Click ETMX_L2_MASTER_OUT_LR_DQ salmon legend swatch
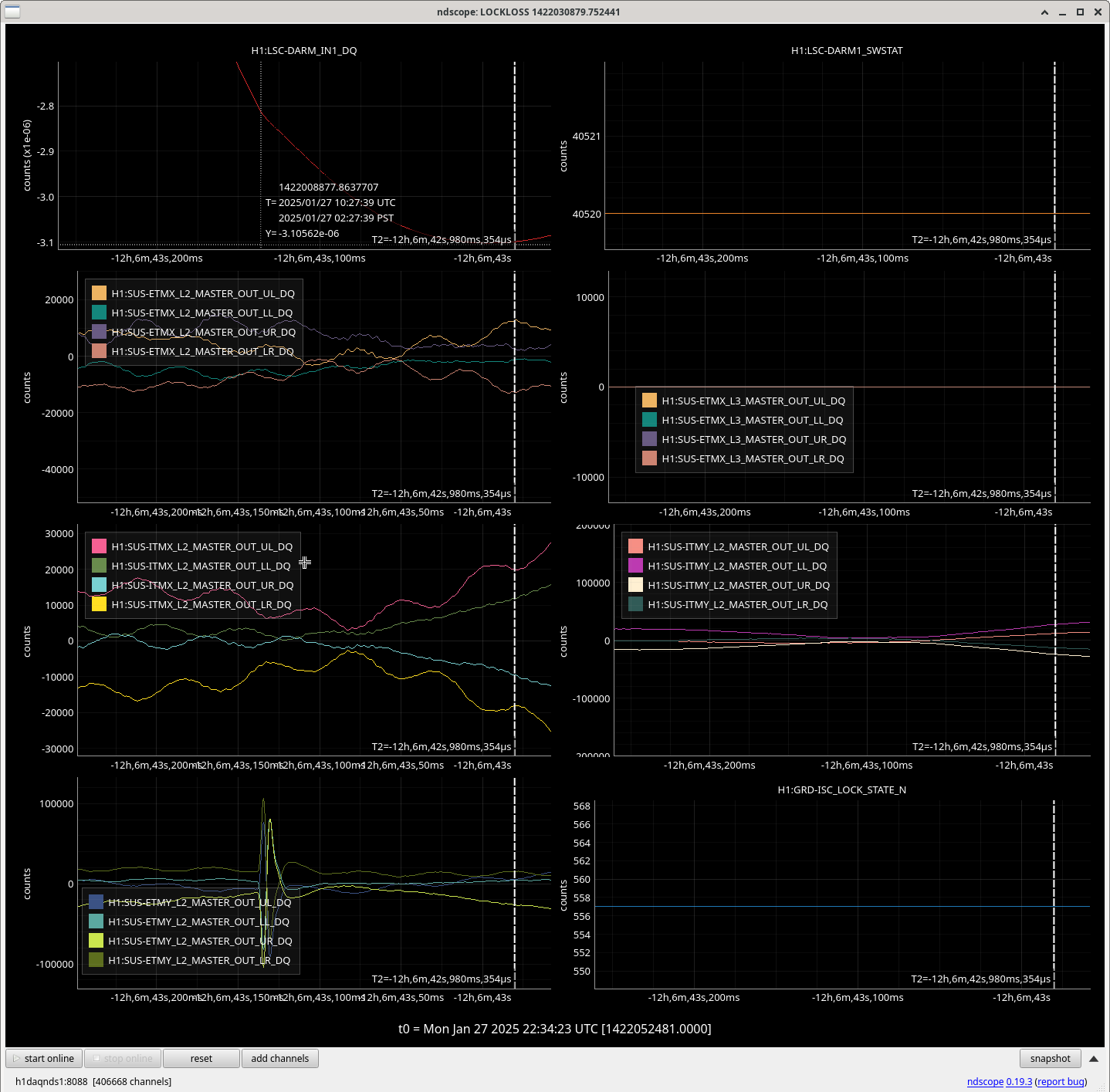1110x1092 pixels. click(x=99, y=351)
